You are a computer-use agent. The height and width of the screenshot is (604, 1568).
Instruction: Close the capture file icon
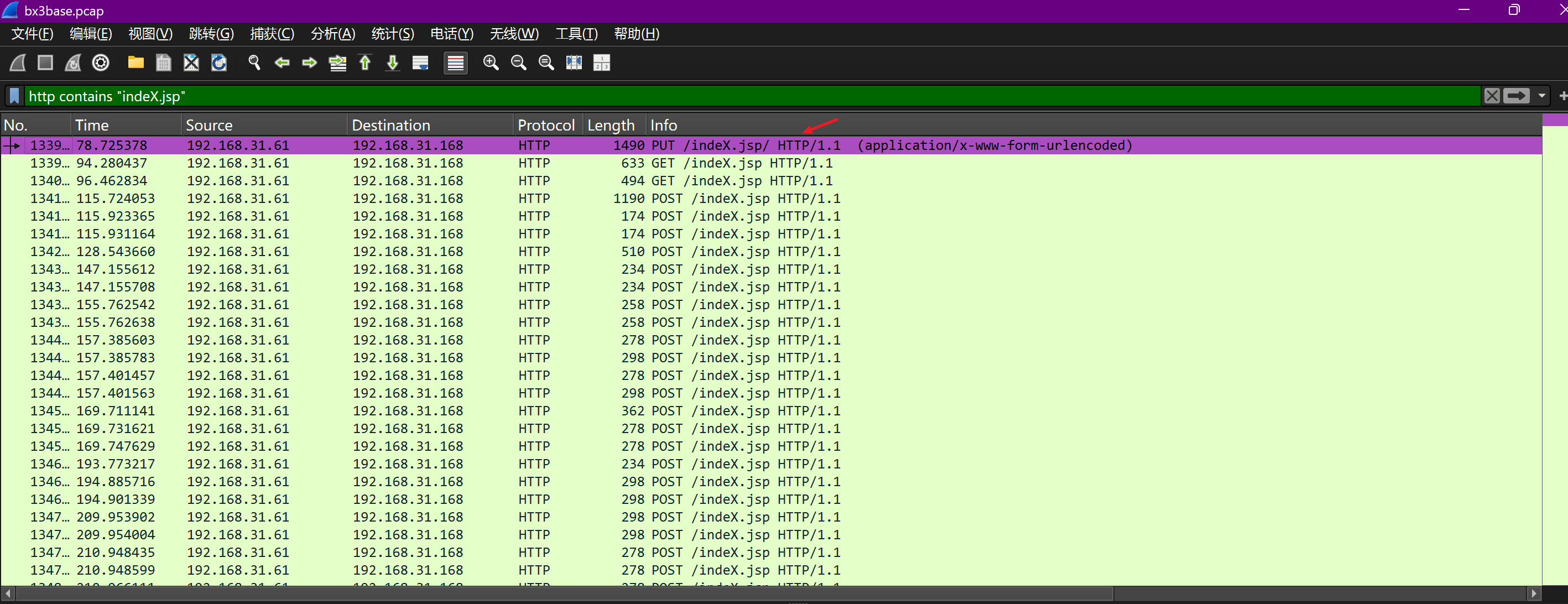point(191,63)
